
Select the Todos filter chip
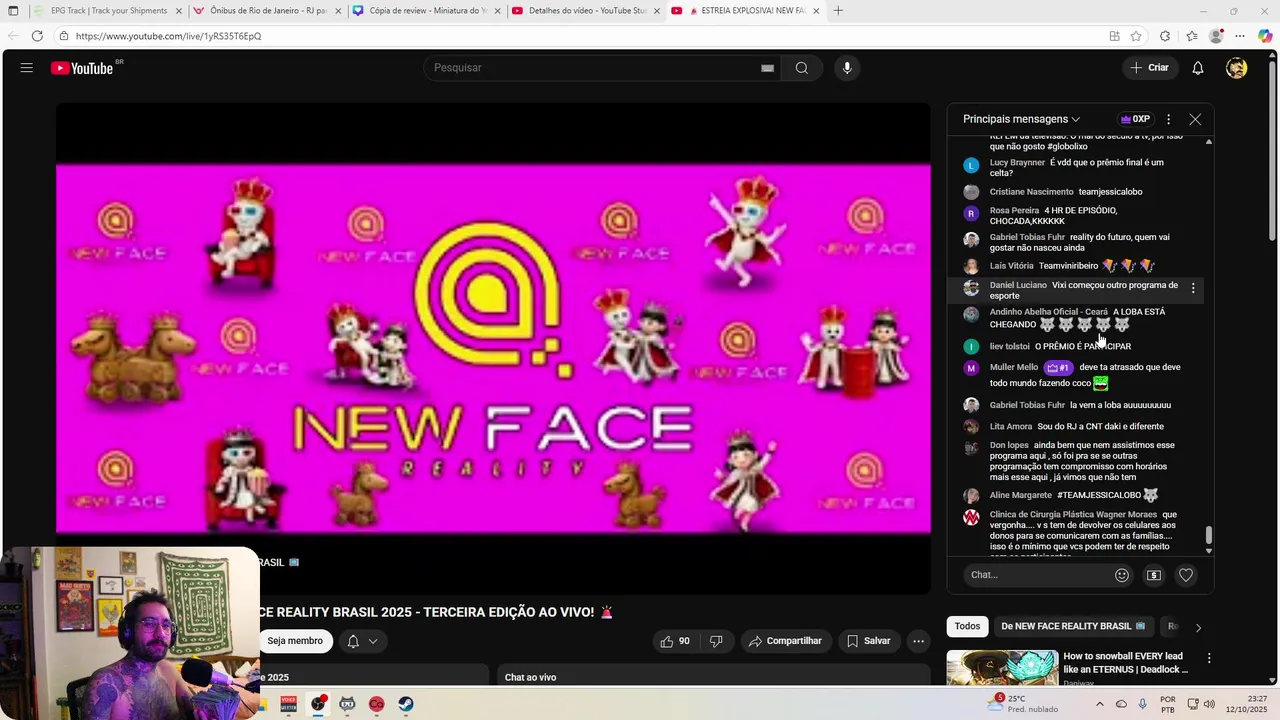coord(967,626)
